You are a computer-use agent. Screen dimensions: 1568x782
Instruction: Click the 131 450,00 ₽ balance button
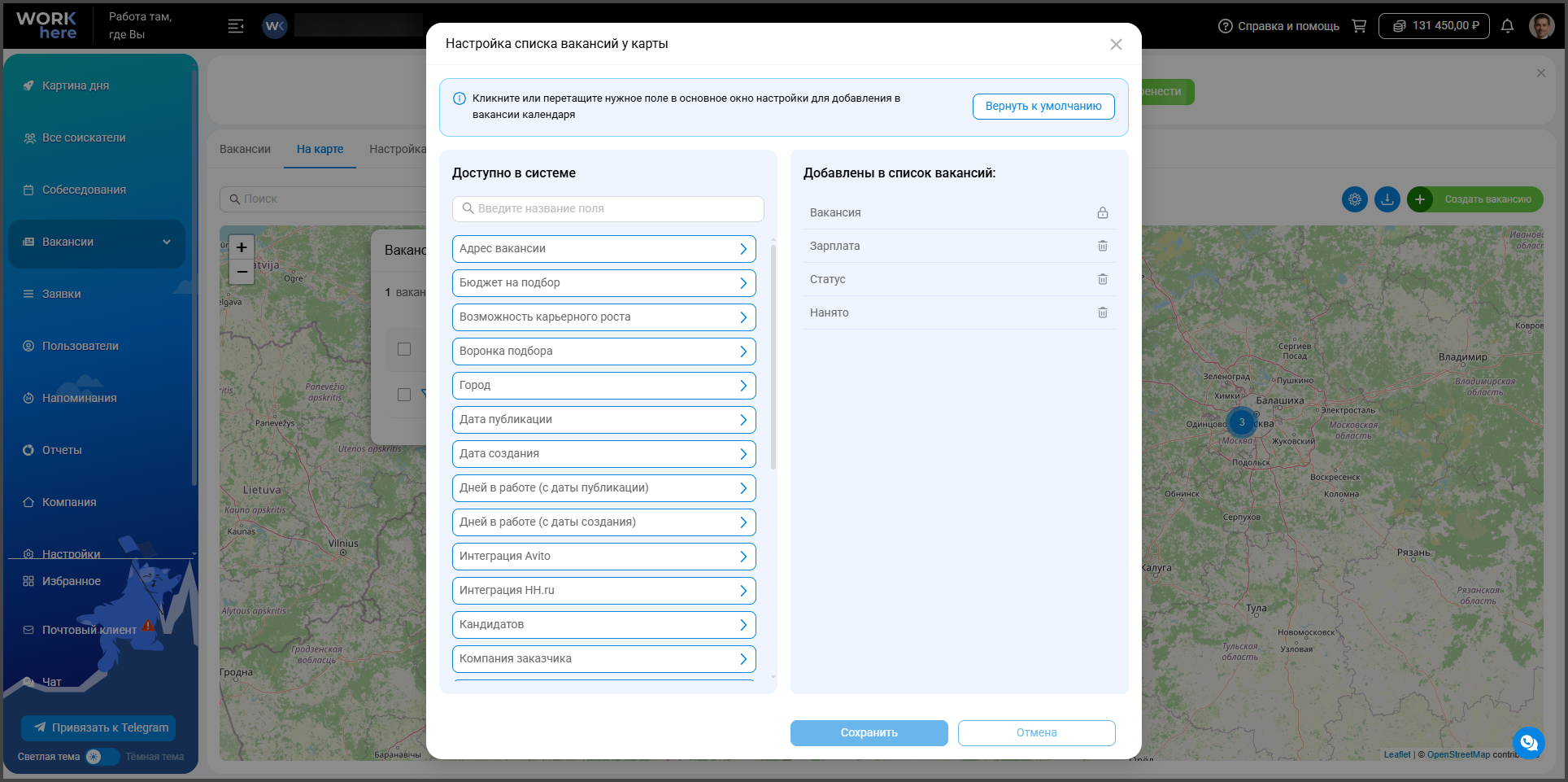(1435, 26)
